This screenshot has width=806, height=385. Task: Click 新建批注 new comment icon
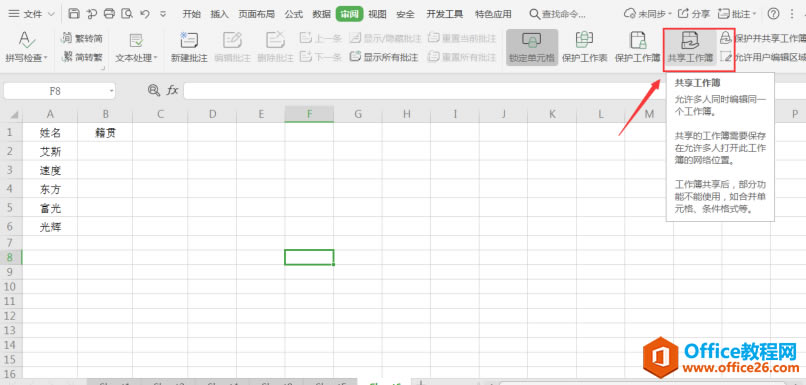click(189, 40)
